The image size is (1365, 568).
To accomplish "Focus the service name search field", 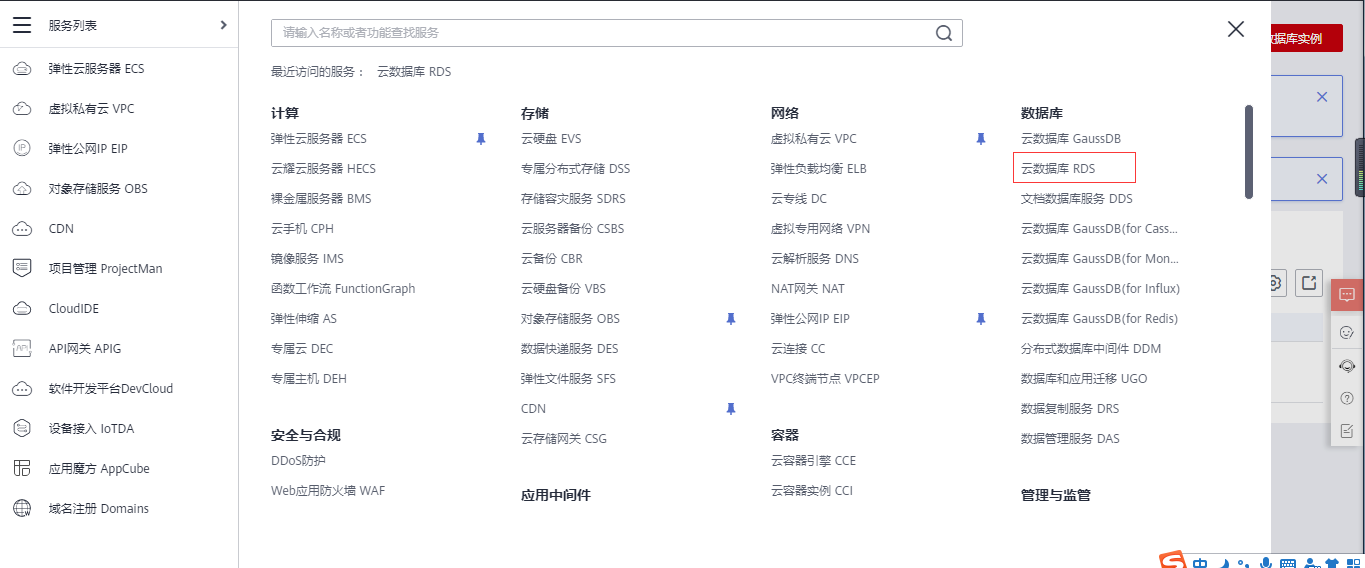I will [617, 33].
